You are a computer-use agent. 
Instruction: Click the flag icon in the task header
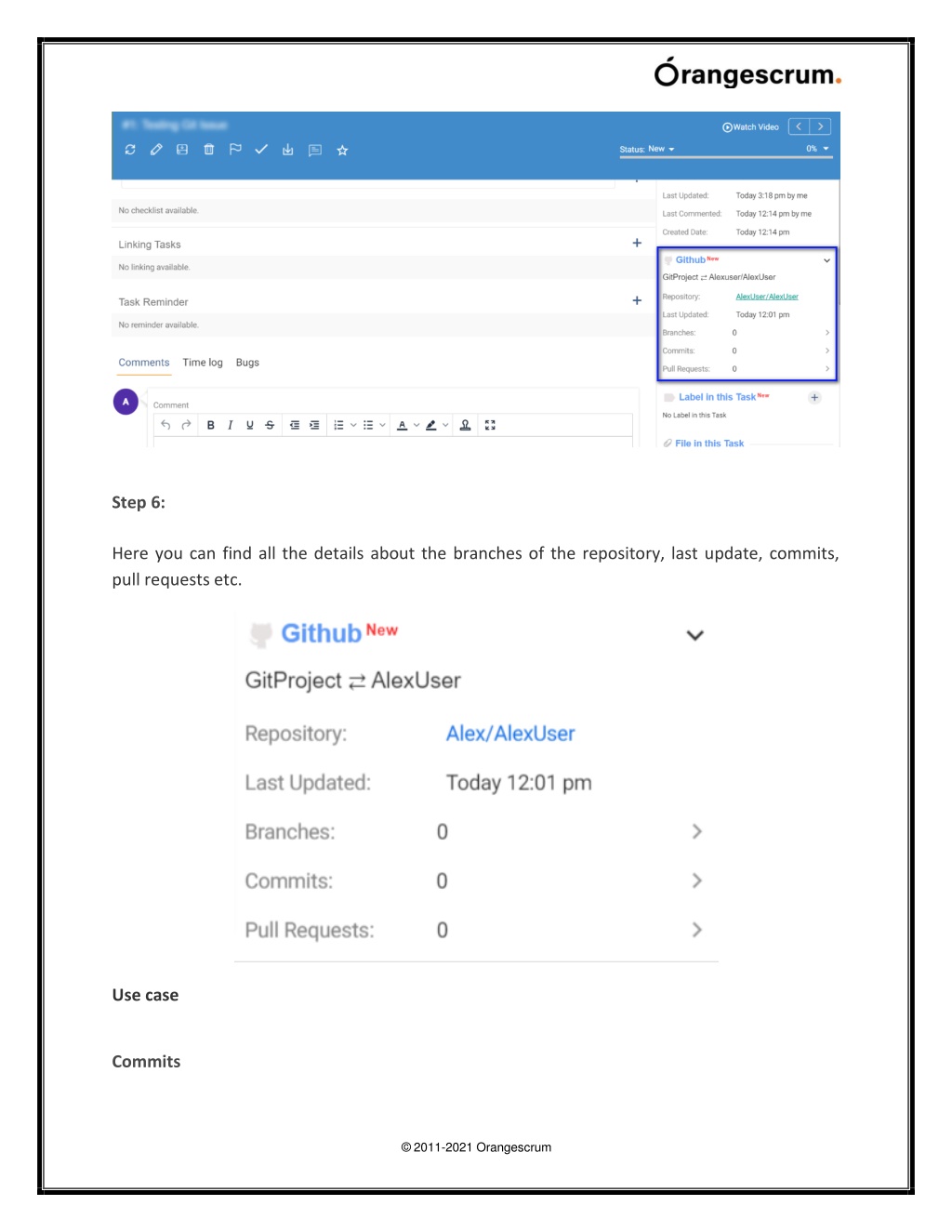click(235, 149)
